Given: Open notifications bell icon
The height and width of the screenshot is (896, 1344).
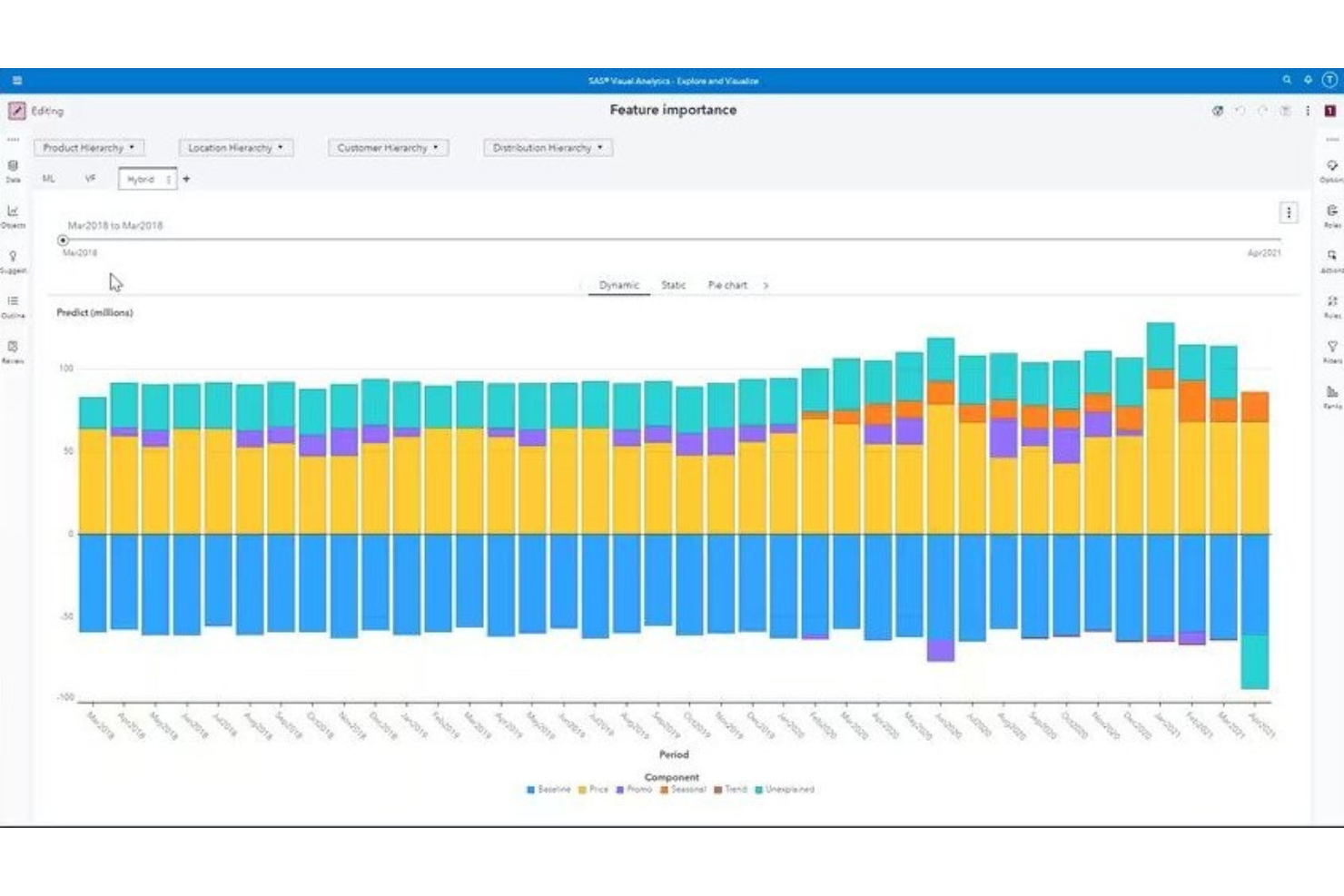Looking at the screenshot, I should [x=1308, y=80].
